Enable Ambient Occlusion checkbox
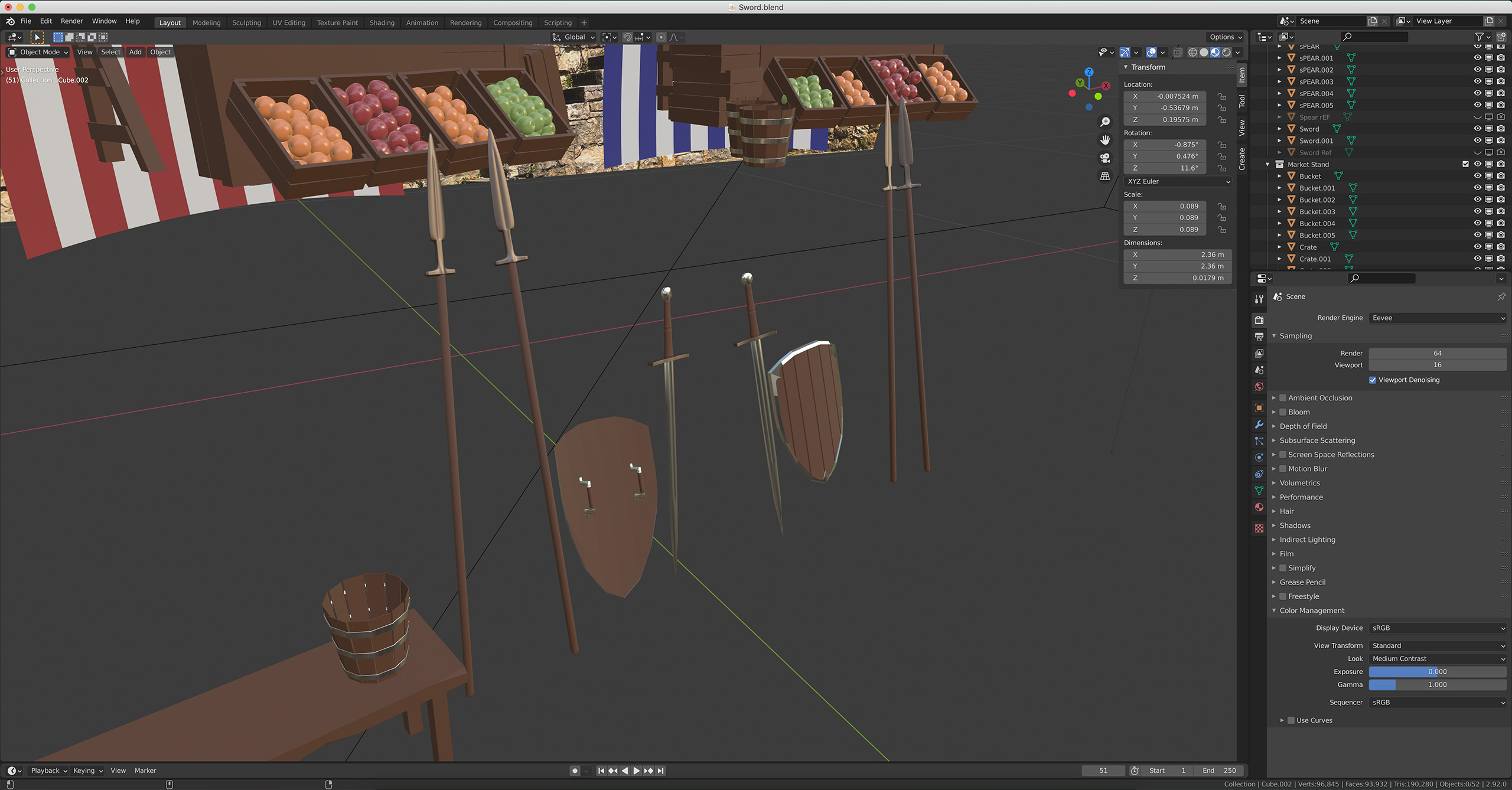 1283,398
